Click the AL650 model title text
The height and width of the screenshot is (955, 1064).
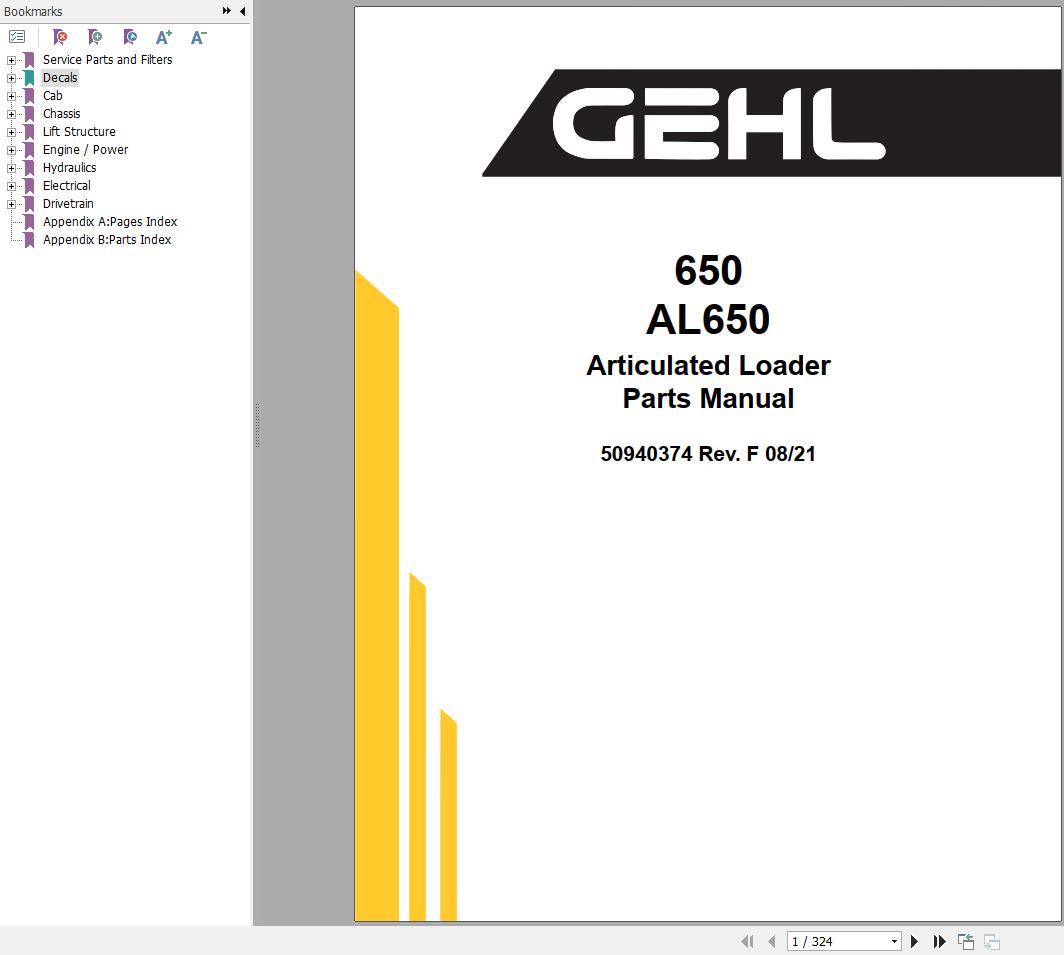pyautogui.click(x=708, y=319)
